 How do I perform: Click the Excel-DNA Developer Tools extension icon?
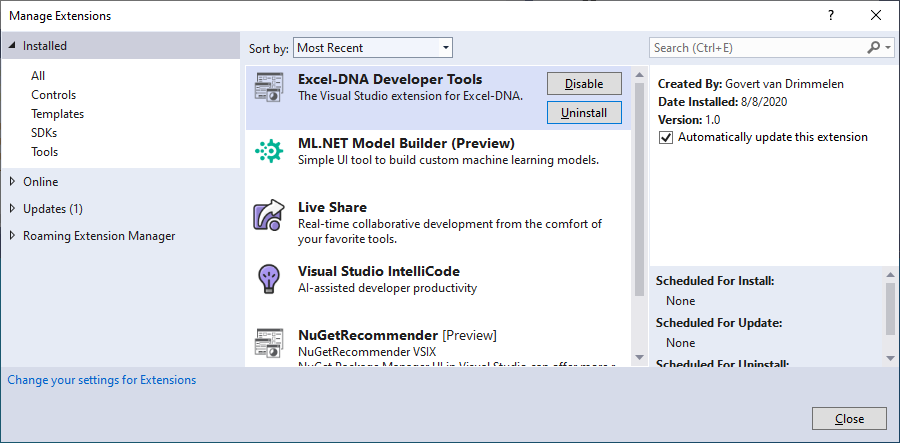[x=269, y=87]
